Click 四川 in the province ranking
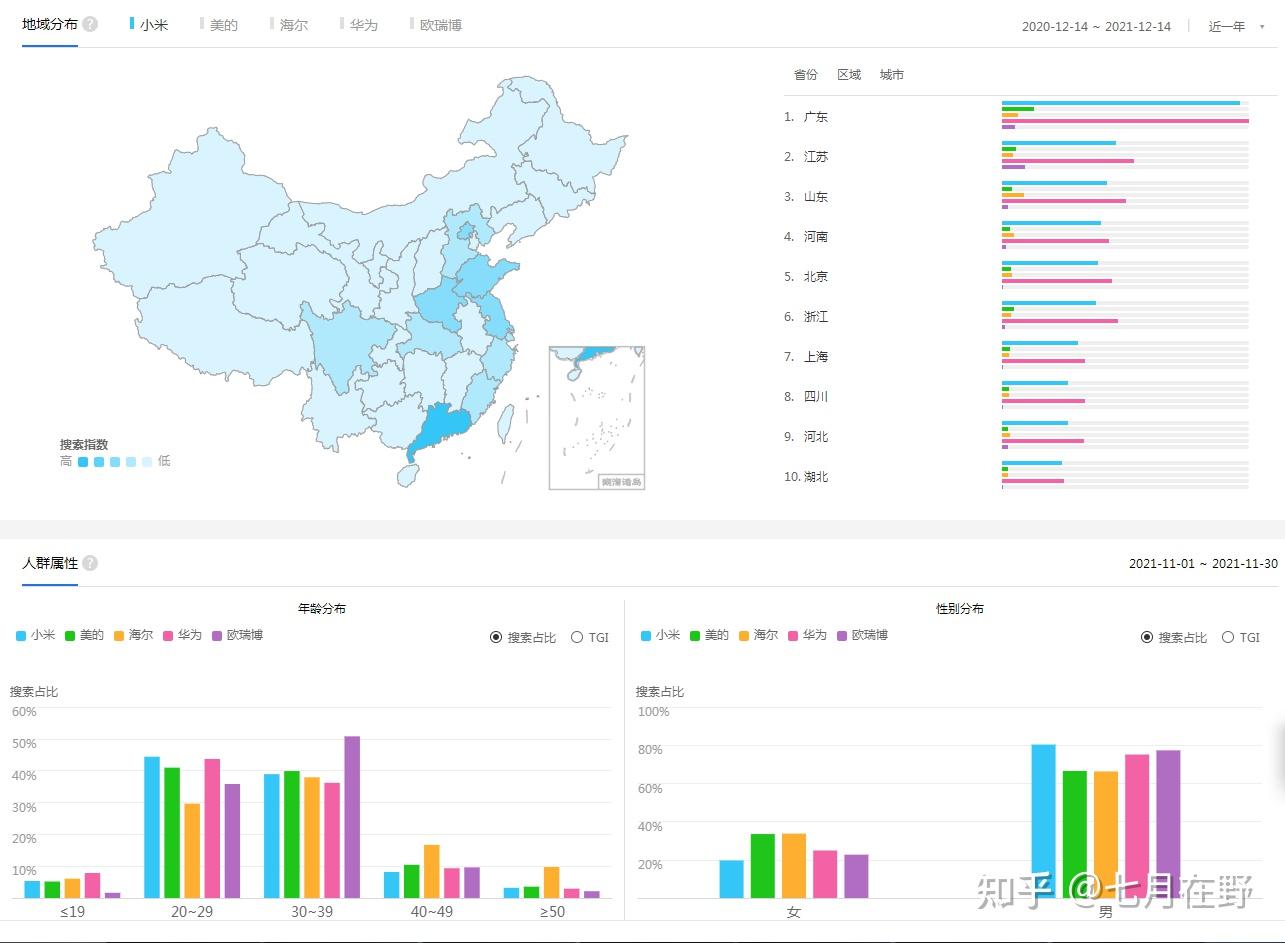This screenshot has width=1285, height=943. pos(816,397)
